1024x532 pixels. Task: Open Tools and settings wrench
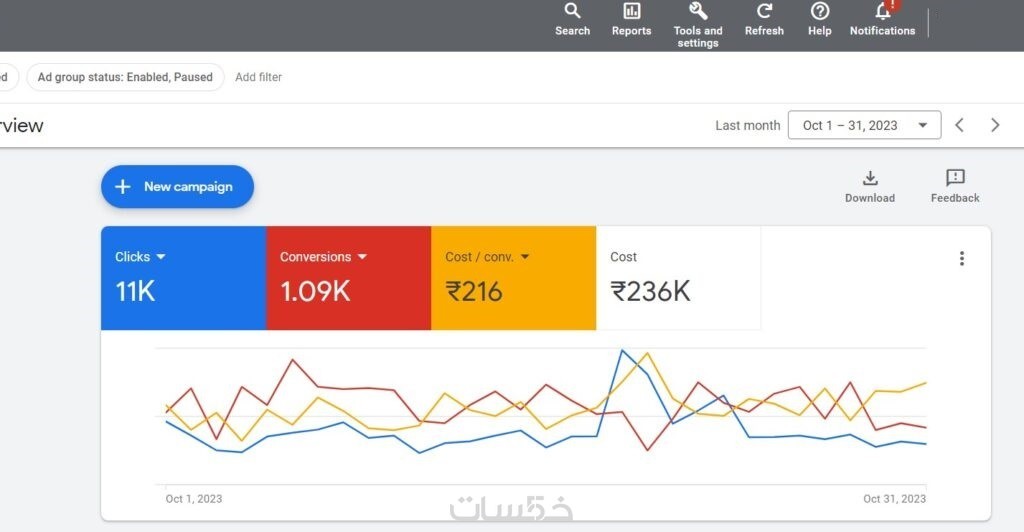pos(697,25)
